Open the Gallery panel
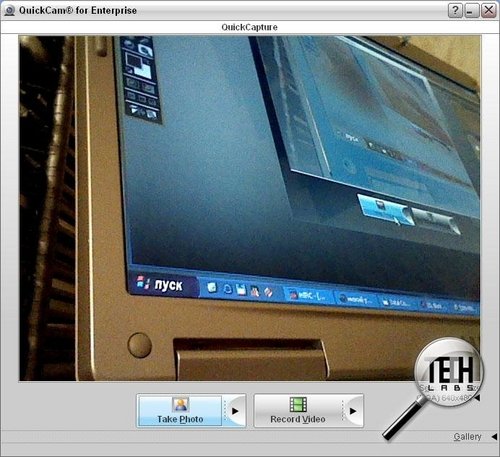500x457 pixels. click(x=467, y=436)
